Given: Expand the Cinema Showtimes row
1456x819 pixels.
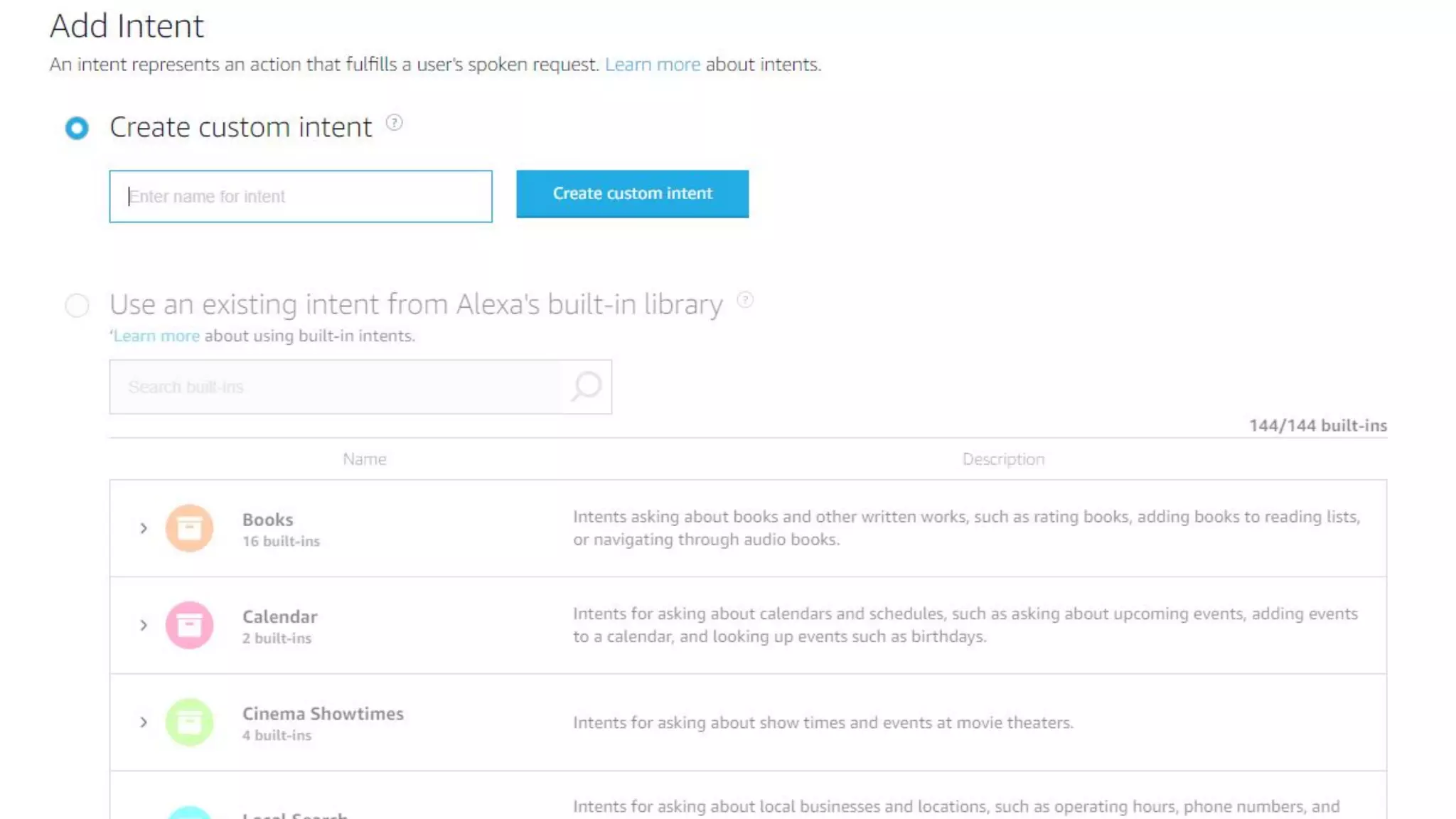Looking at the screenshot, I should [x=144, y=722].
